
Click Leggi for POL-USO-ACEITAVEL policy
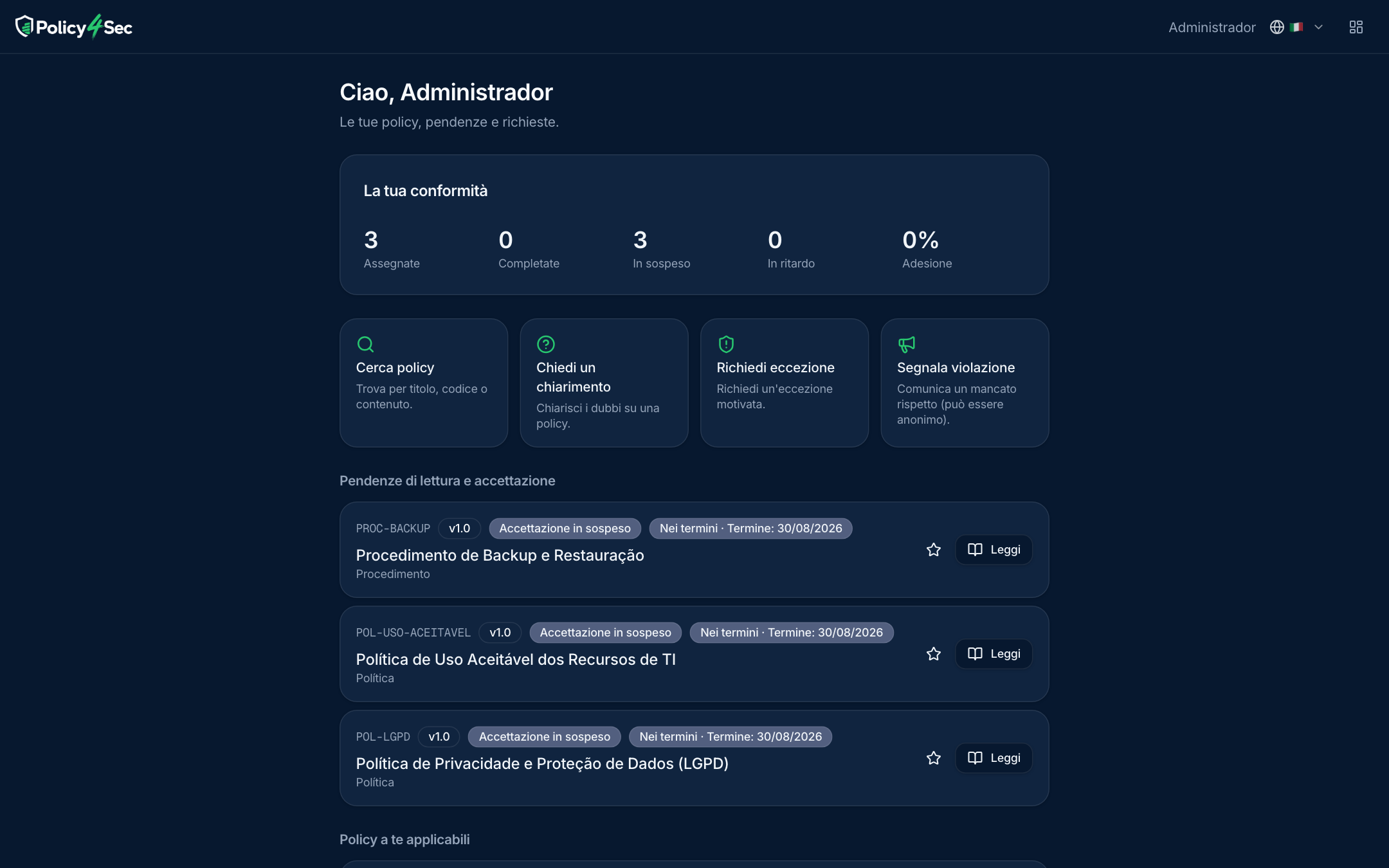994,654
